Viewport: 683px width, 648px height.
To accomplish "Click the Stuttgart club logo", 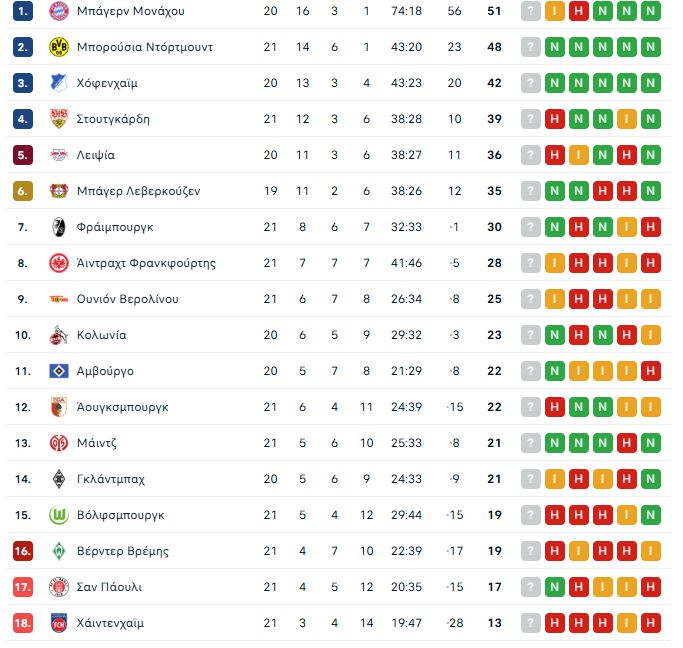I will (59, 119).
